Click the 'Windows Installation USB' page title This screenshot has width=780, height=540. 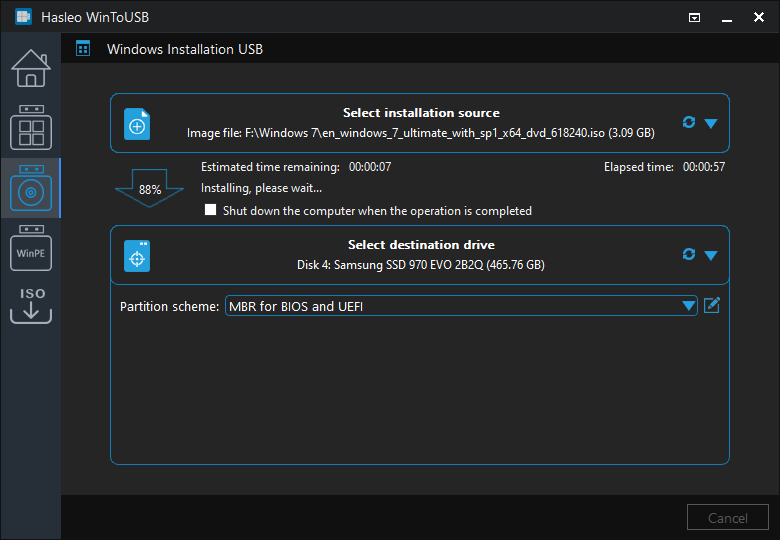pos(185,49)
